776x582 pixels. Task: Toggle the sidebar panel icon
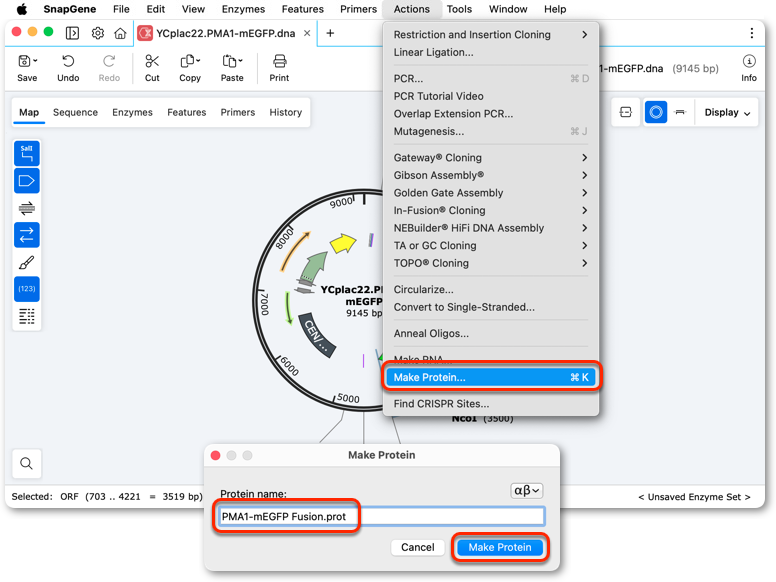pyautogui.click(x=72, y=33)
